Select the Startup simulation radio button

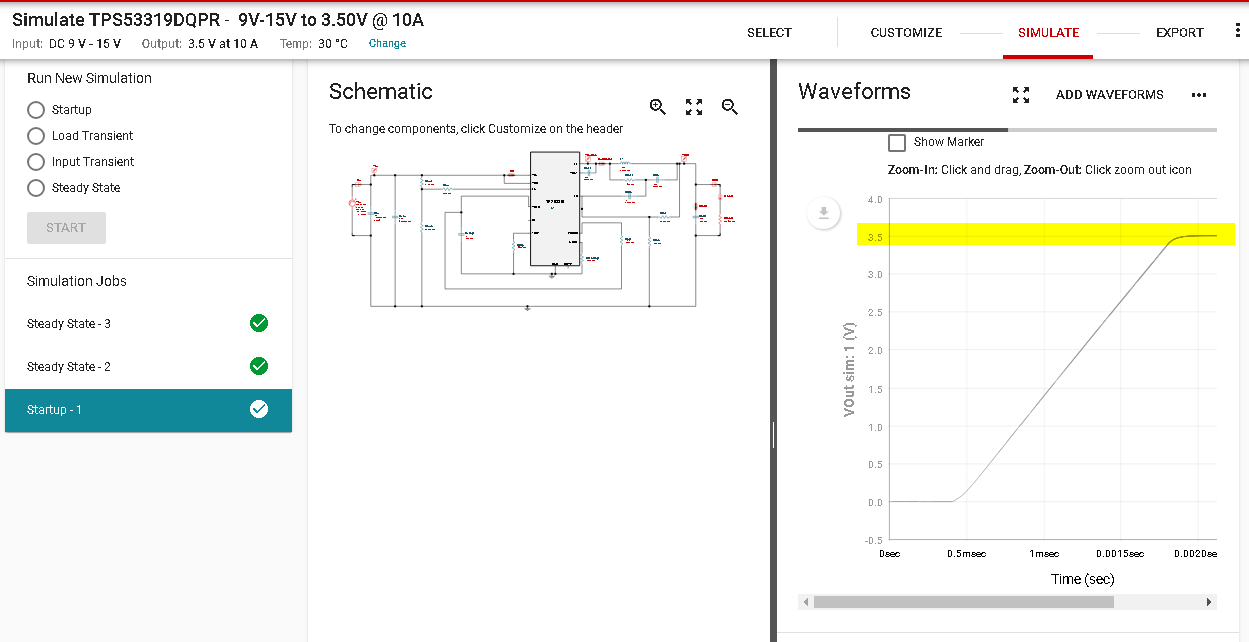35,110
